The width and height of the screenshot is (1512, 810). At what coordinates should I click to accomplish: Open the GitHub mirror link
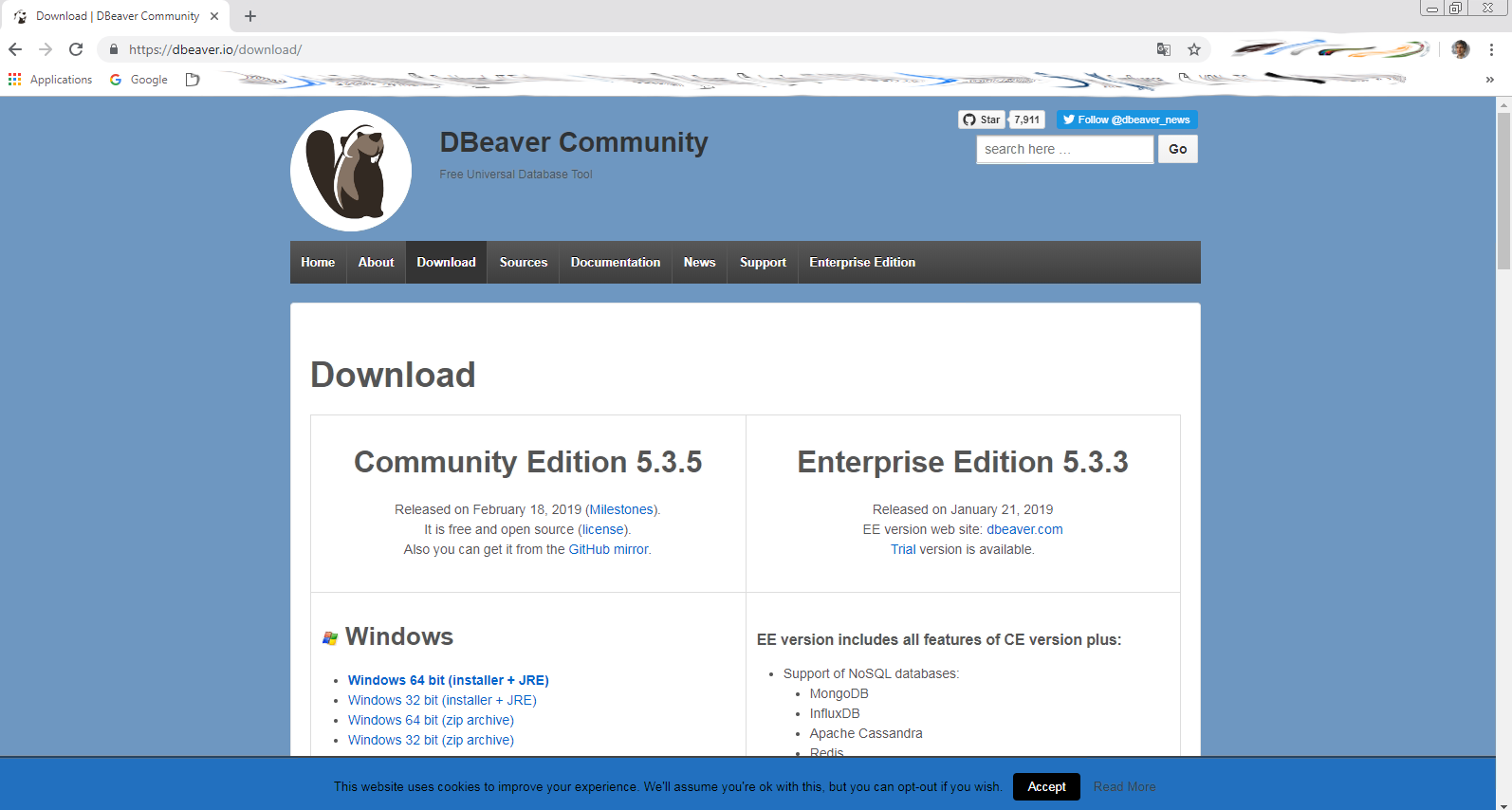pyautogui.click(x=608, y=549)
